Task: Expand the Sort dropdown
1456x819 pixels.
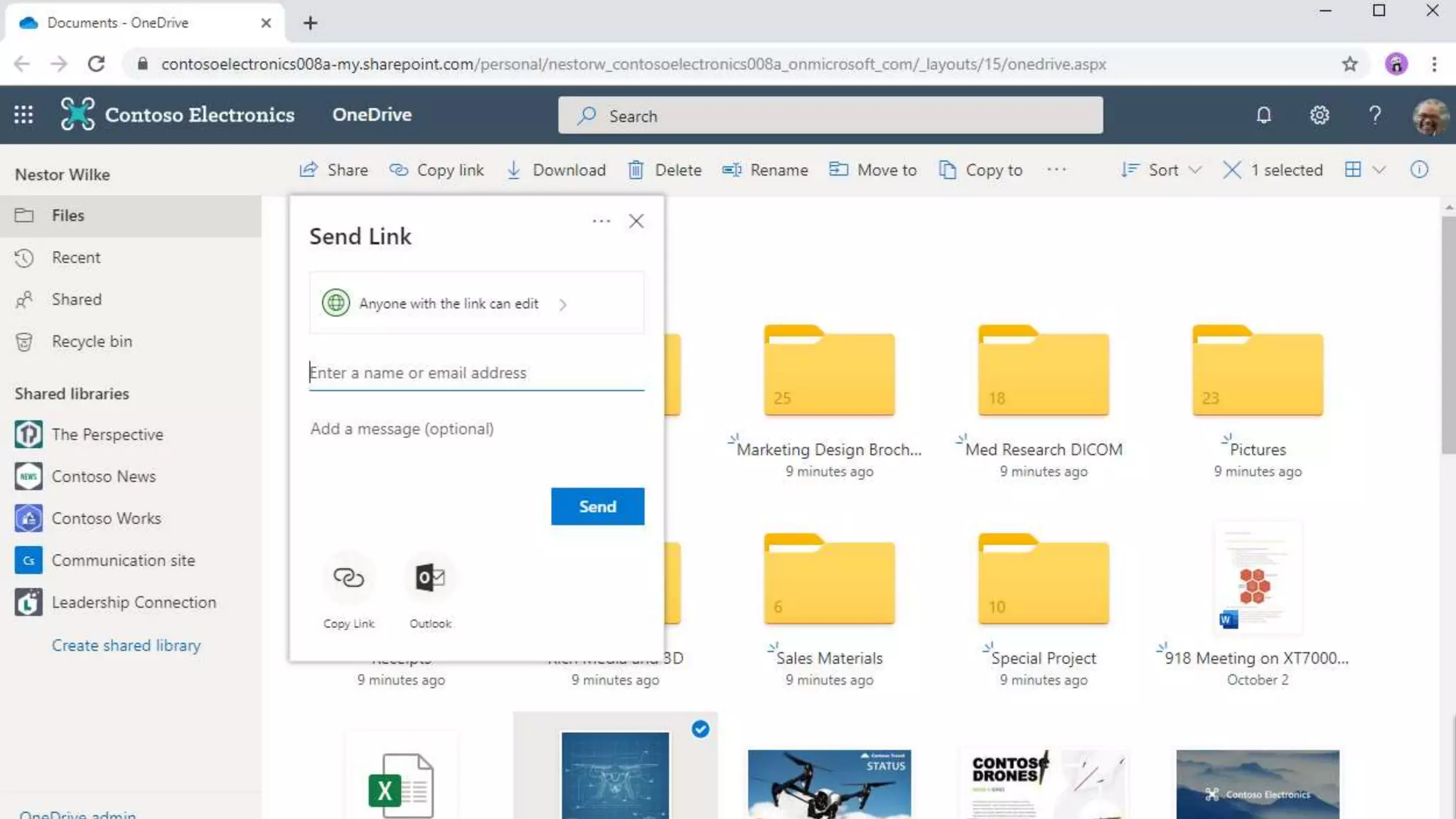Action: (1162, 170)
